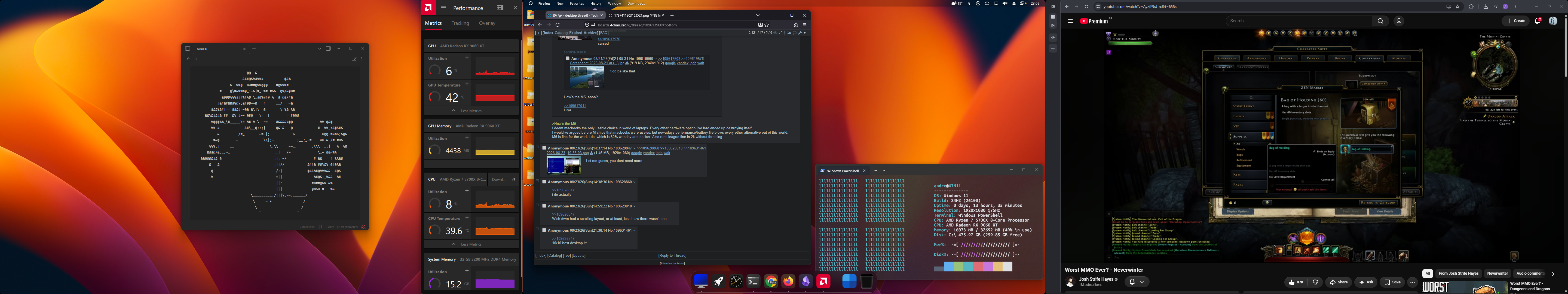Open the Catalog link in the 4chan top navigation
This screenshot has width=1568, height=294.
[561, 33]
